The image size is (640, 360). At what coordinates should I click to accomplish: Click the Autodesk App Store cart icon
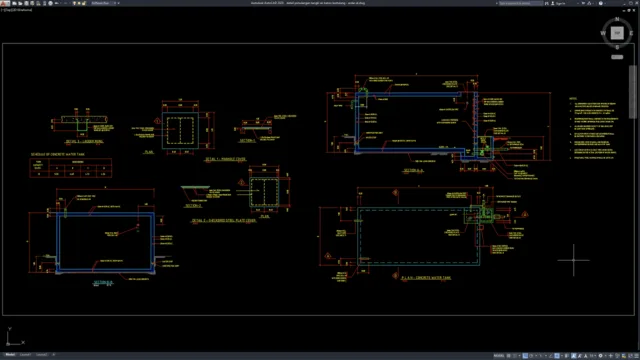(x=583, y=3)
